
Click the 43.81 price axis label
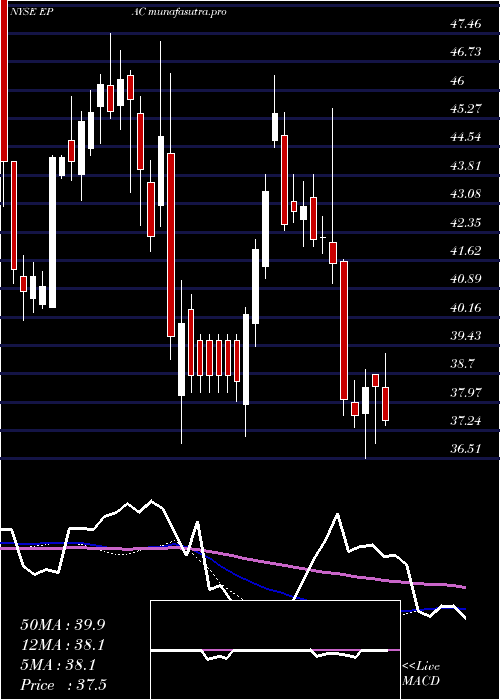[466, 166]
